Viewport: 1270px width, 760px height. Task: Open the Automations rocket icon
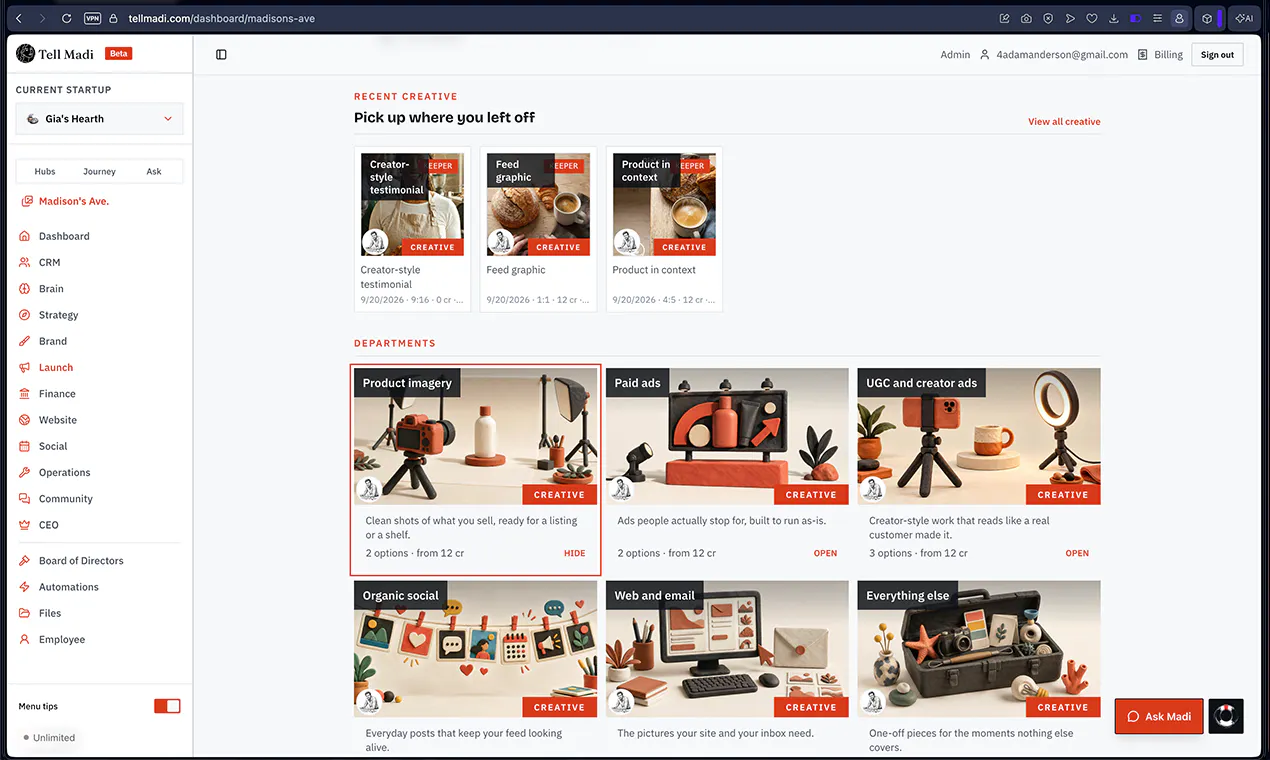coord(25,587)
